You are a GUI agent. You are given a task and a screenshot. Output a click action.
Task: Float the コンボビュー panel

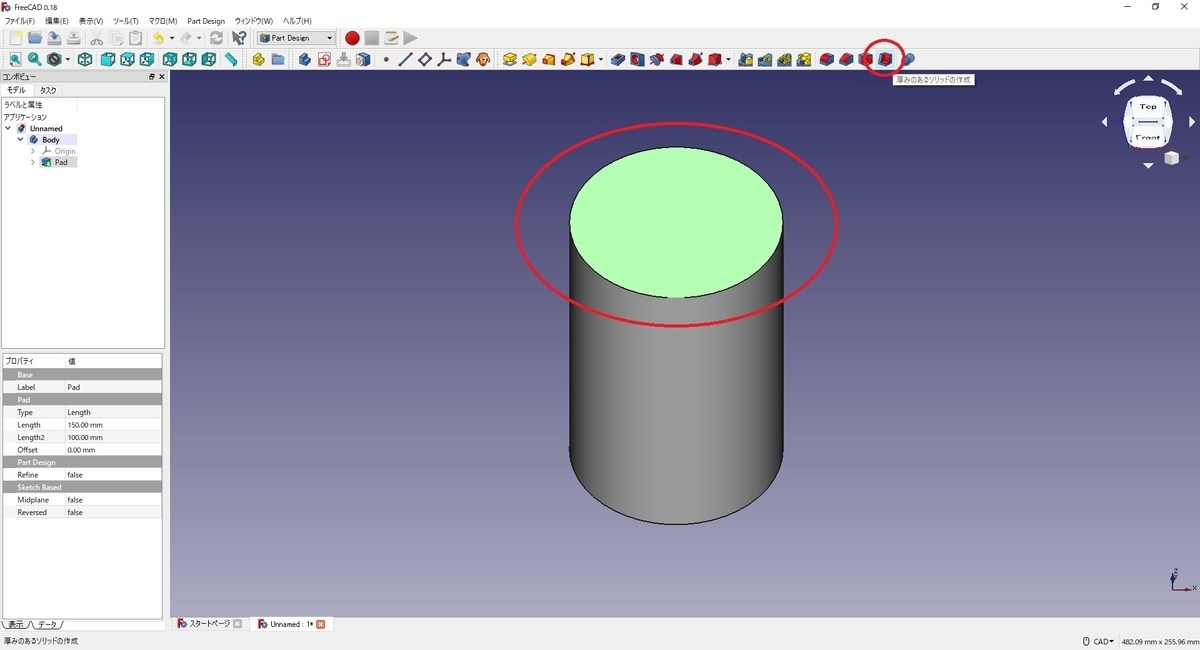click(x=151, y=77)
